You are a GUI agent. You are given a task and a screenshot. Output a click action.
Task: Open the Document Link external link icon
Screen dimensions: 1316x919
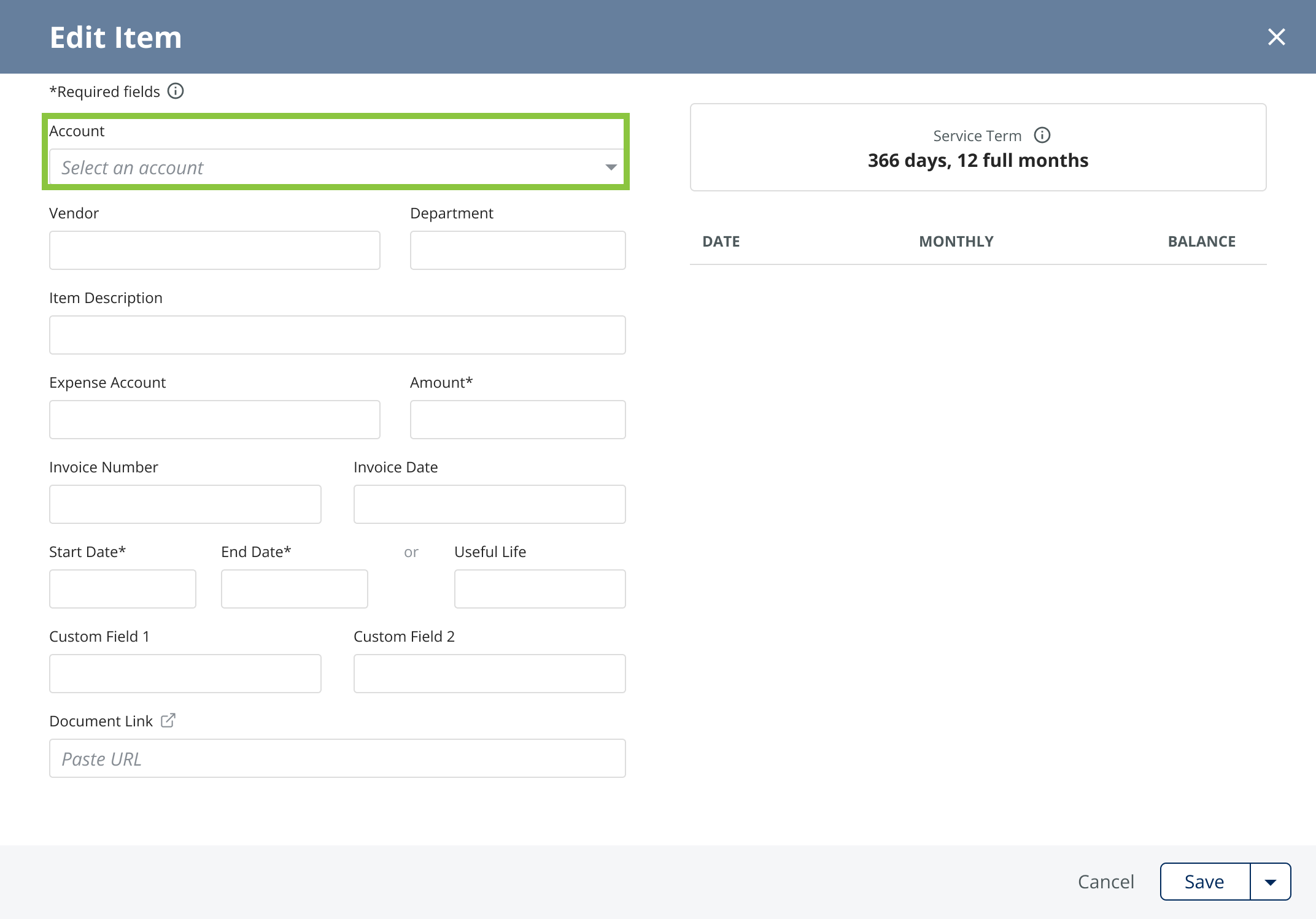click(168, 720)
